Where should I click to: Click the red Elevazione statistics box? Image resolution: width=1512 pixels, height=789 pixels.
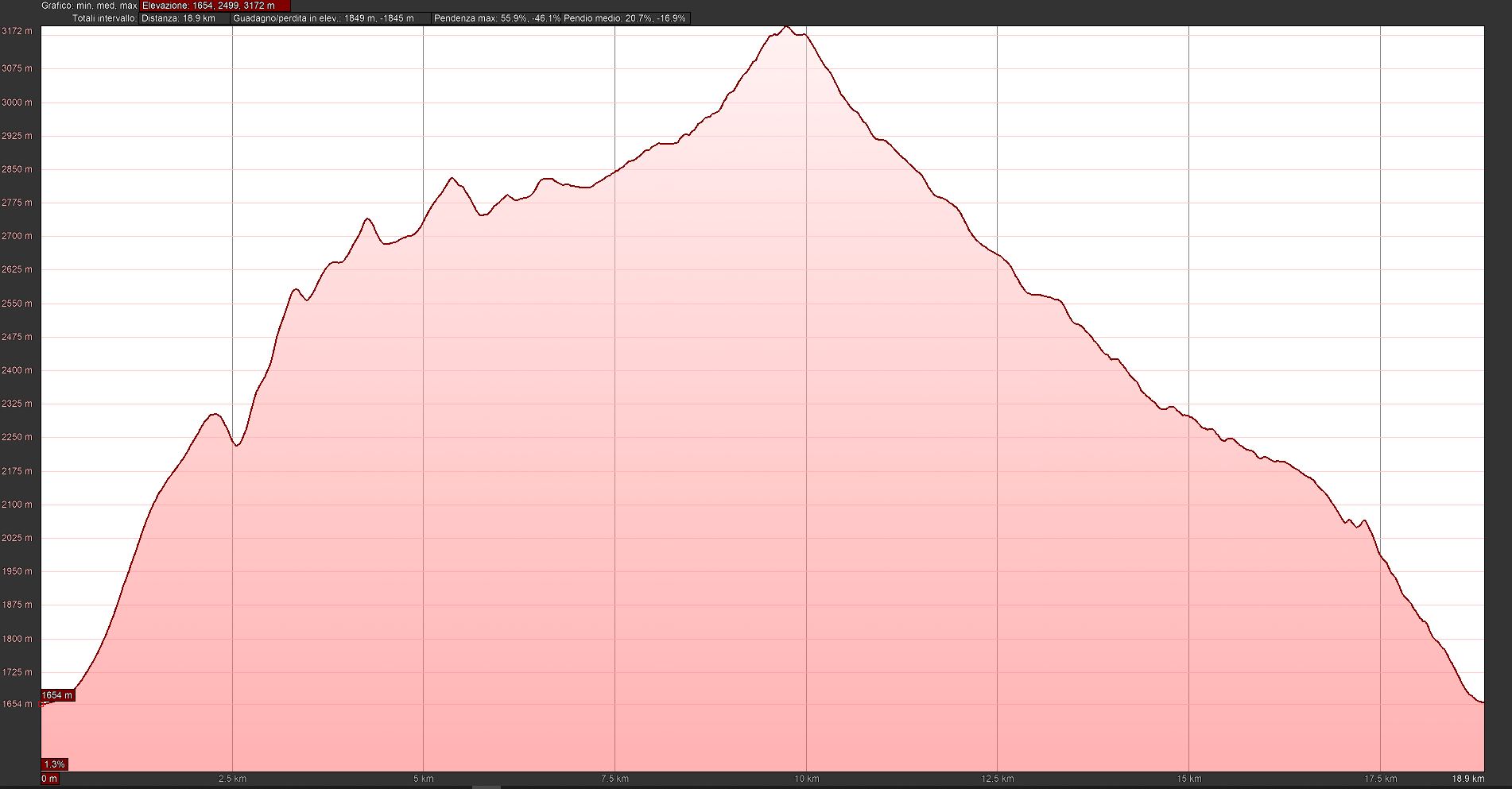215,6
